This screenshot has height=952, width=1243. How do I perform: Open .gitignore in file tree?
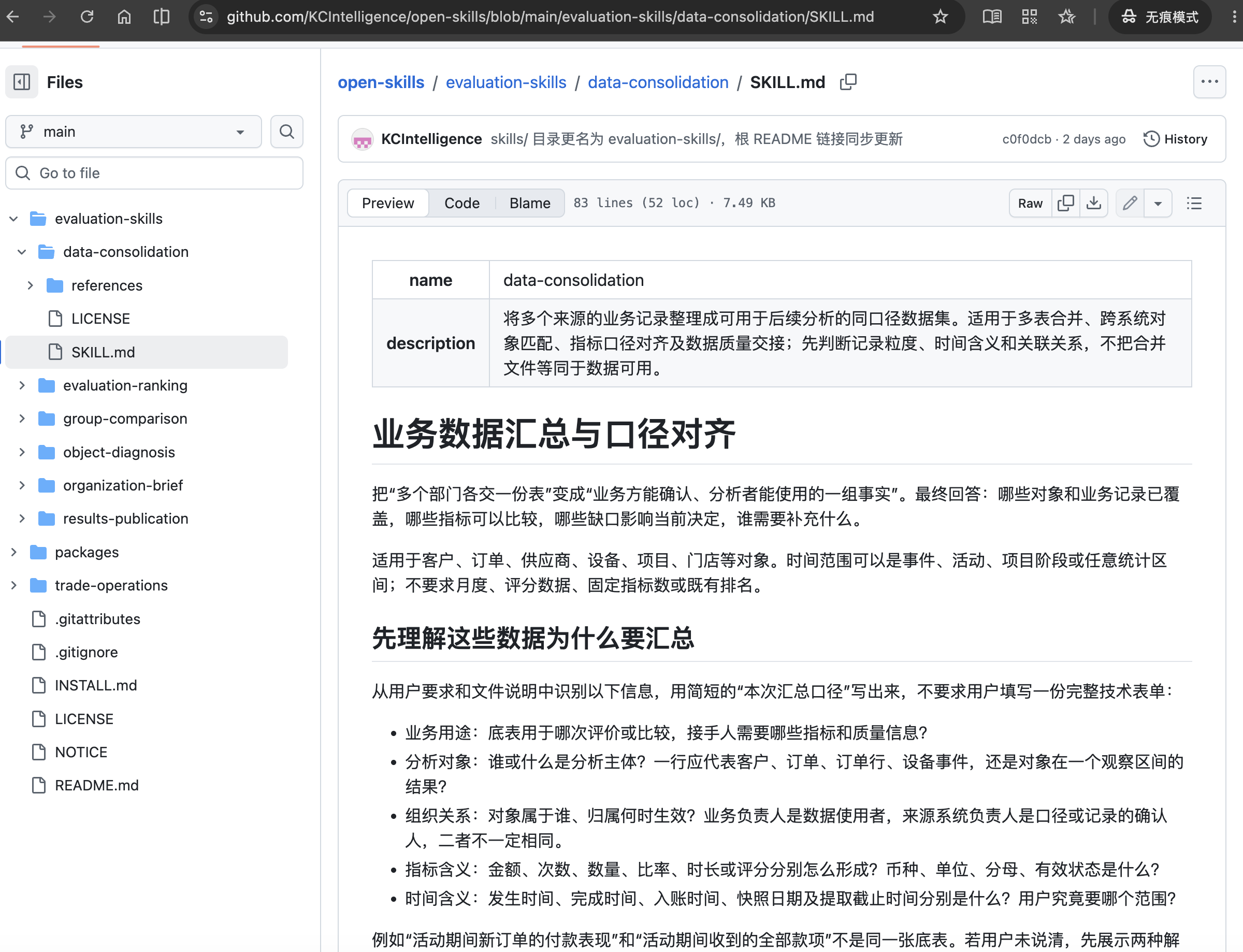click(86, 652)
